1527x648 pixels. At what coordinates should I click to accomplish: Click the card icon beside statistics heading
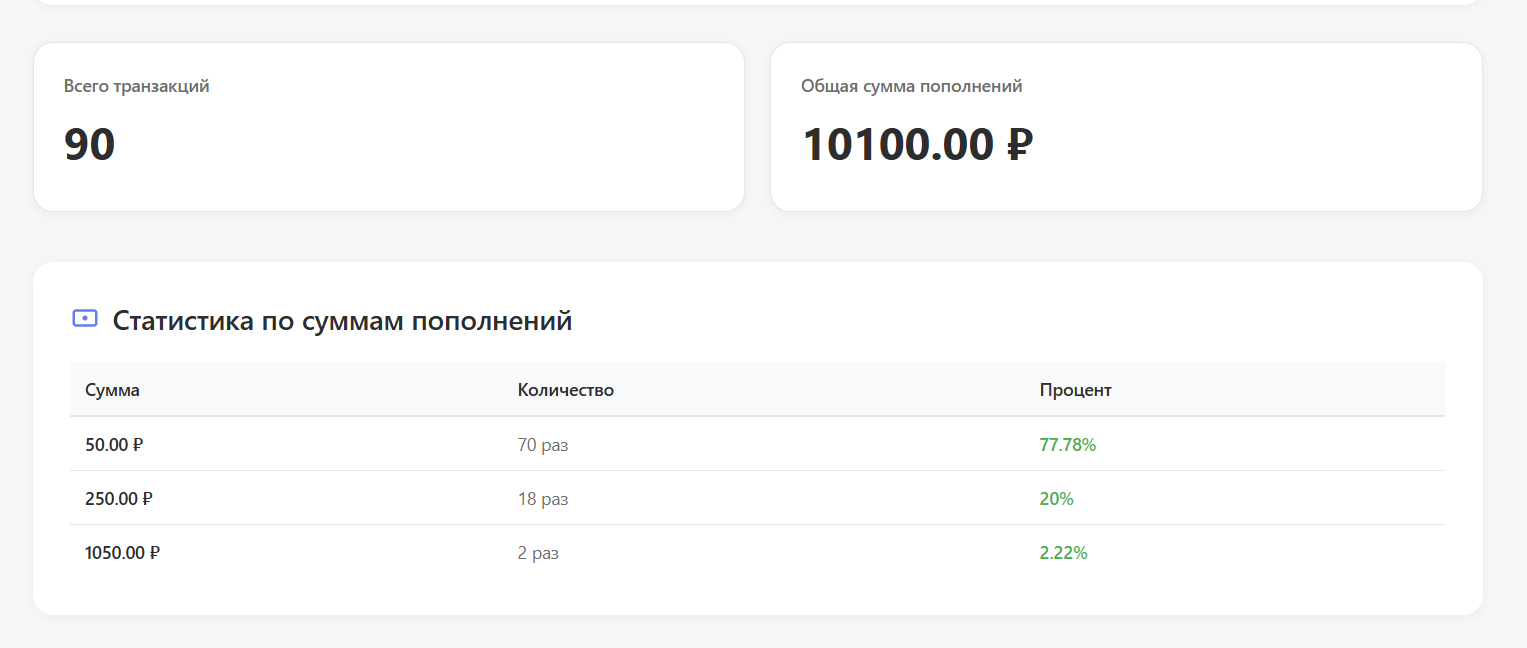[x=85, y=319]
